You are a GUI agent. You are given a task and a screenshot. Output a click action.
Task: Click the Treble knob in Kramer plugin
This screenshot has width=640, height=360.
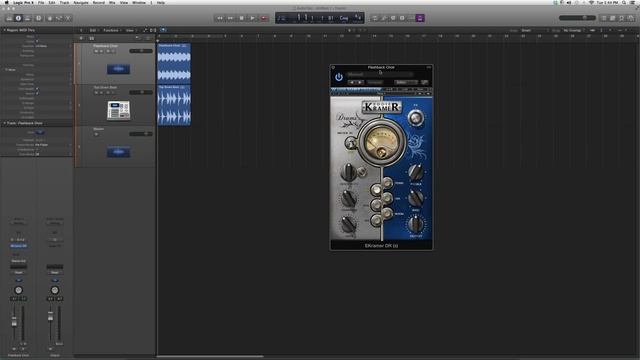click(x=416, y=173)
